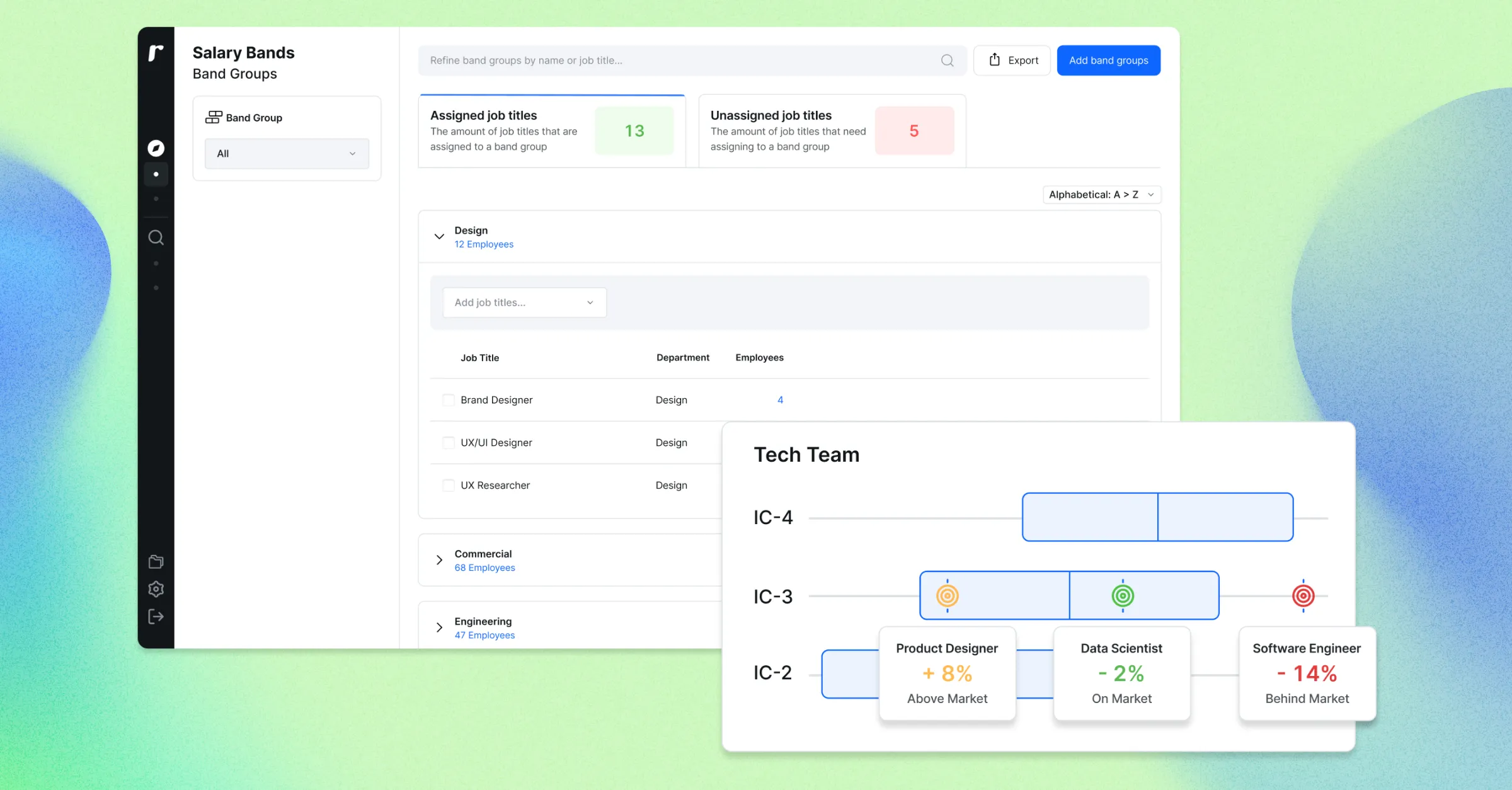Switch to Unassigned job titles tab
The height and width of the screenshot is (790, 1512).
point(832,131)
